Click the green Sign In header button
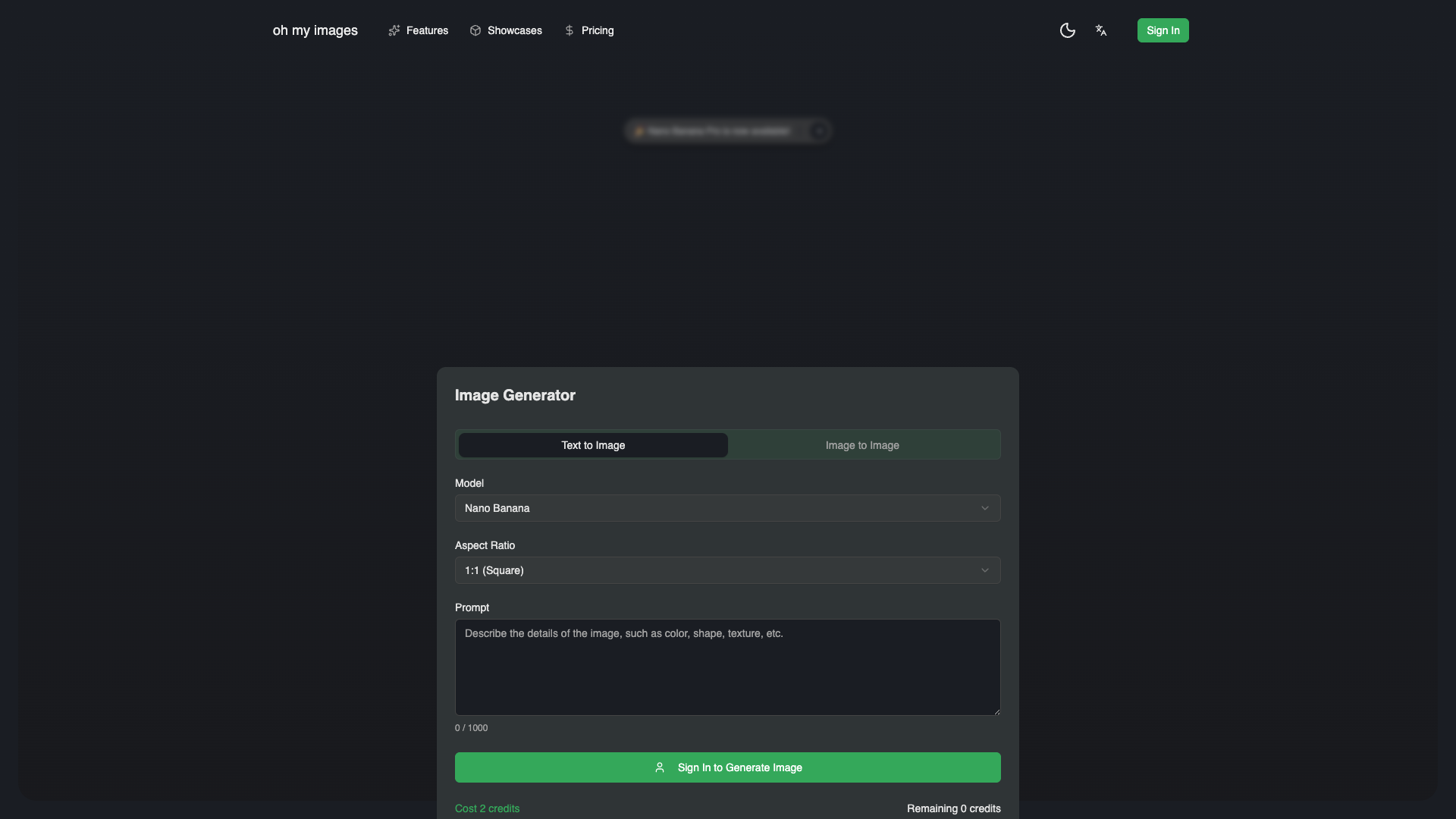1456x819 pixels. click(1163, 30)
